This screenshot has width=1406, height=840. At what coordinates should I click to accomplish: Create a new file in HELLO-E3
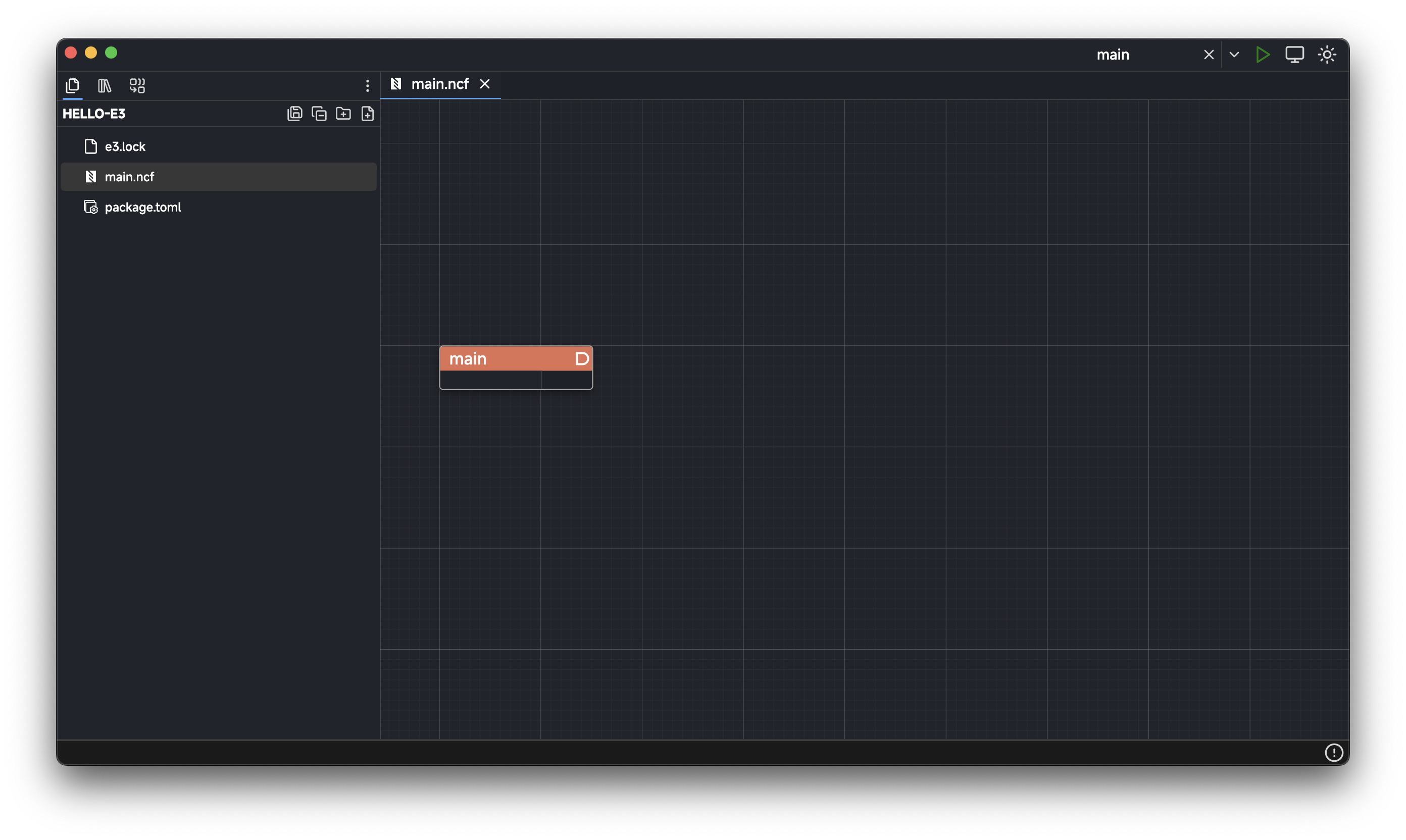tap(368, 113)
